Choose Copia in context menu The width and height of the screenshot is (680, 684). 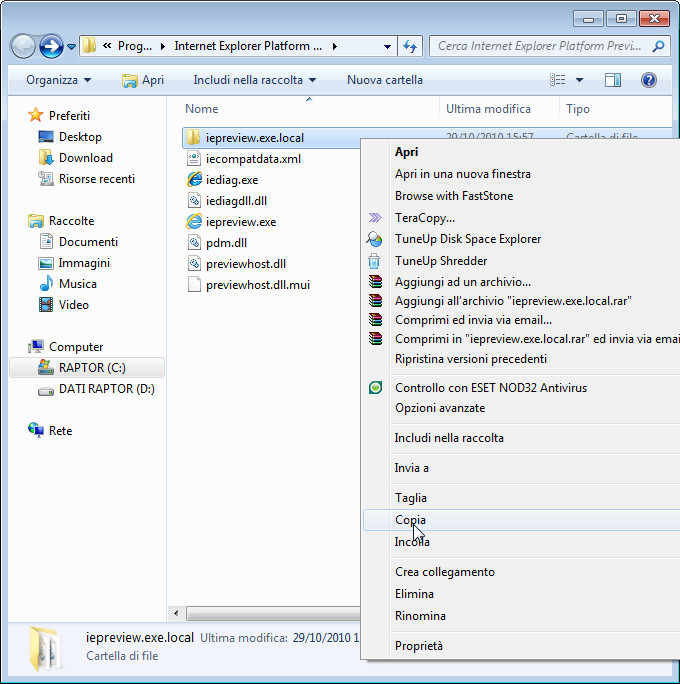coord(410,520)
